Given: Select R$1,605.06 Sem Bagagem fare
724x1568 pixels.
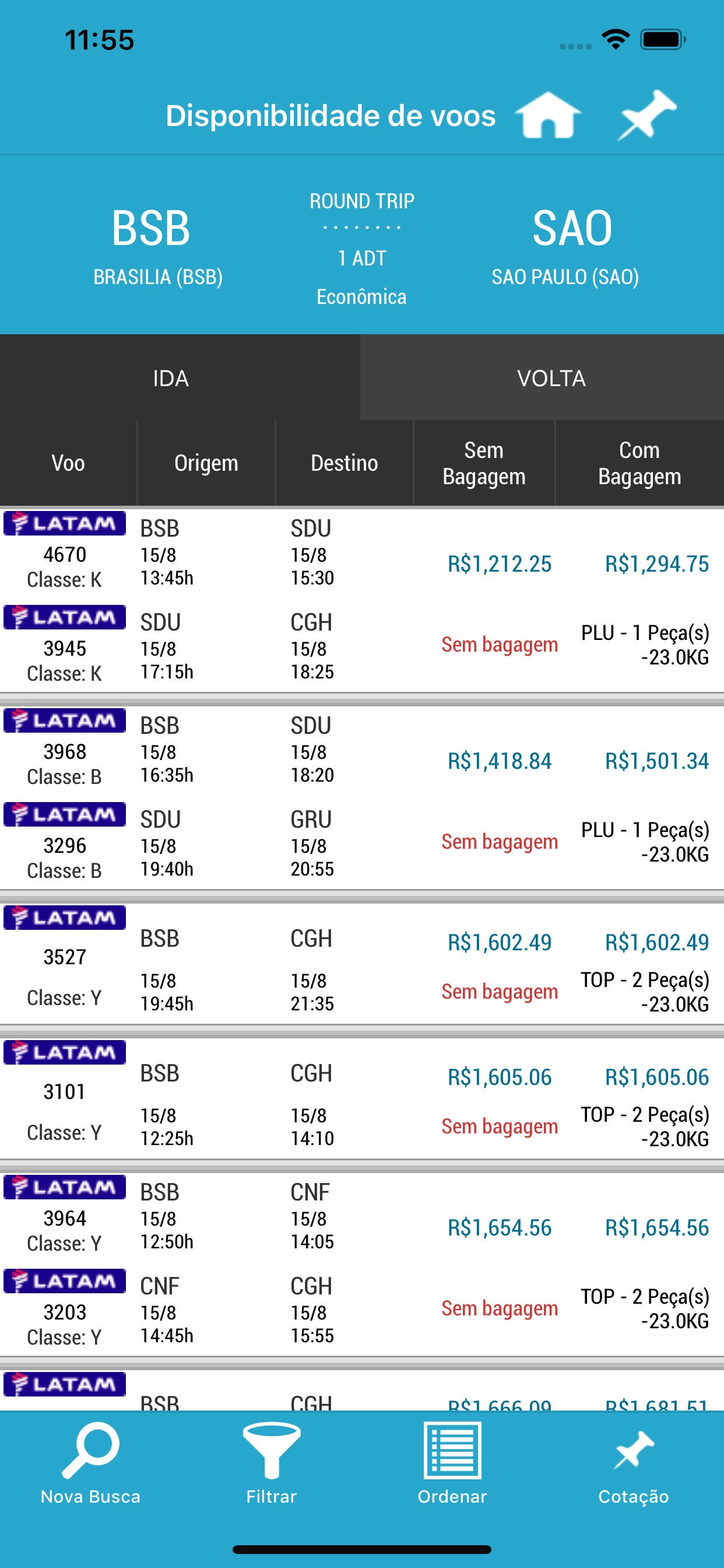Looking at the screenshot, I should click(x=500, y=1077).
